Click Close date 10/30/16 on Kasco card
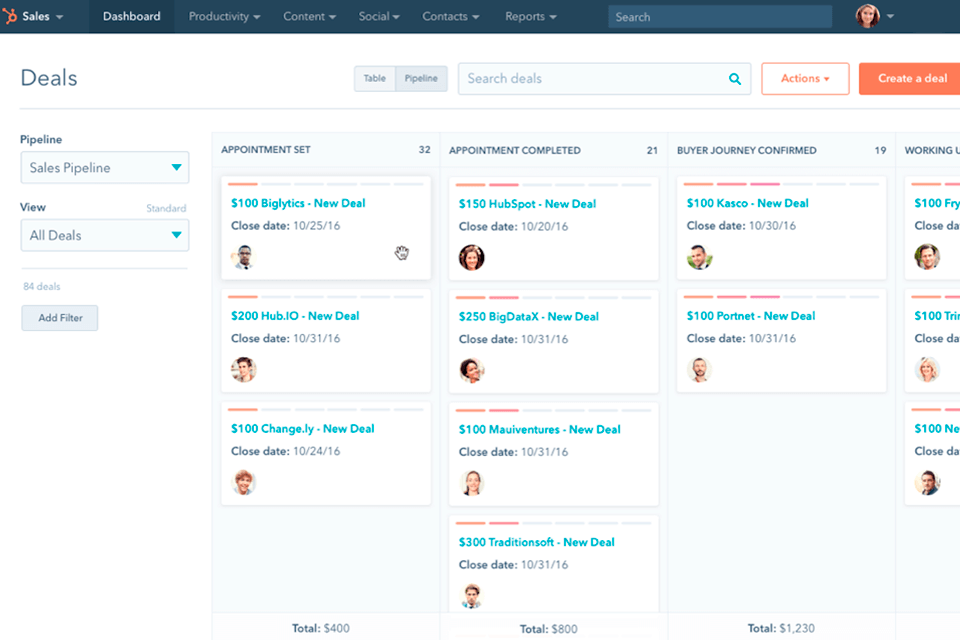 pyautogui.click(x=741, y=226)
